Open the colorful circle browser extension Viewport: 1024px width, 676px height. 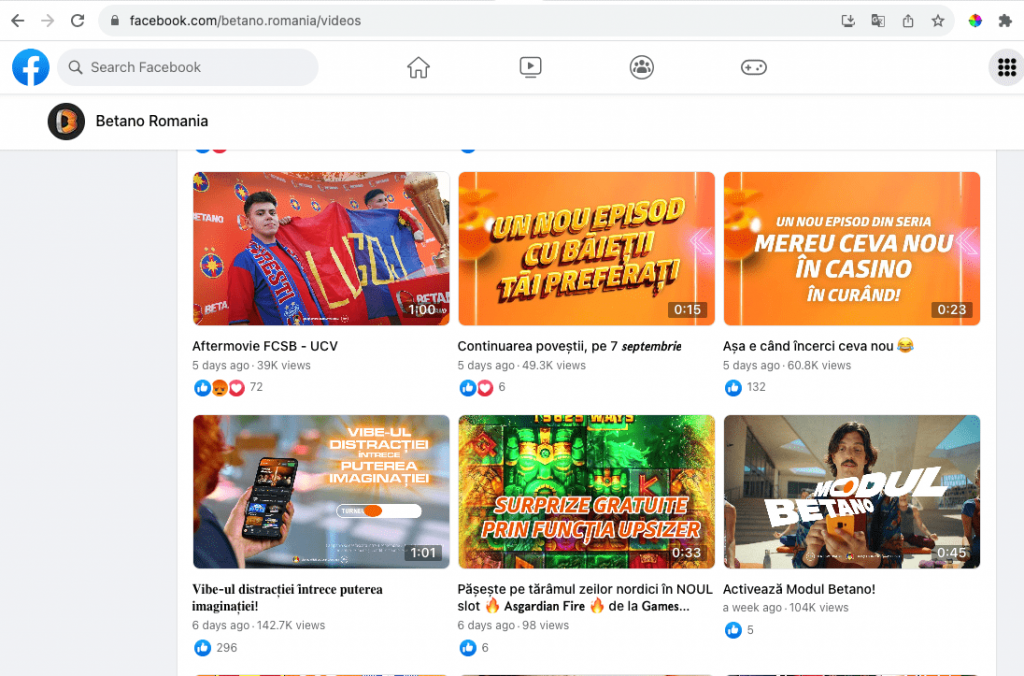(975, 21)
